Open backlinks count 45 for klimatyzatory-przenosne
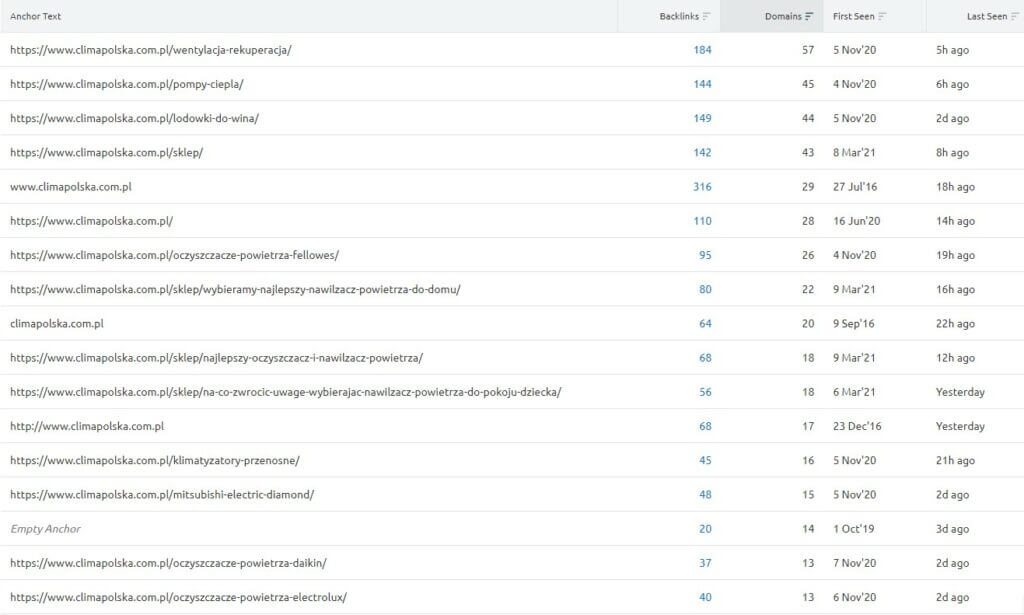 (x=705, y=460)
